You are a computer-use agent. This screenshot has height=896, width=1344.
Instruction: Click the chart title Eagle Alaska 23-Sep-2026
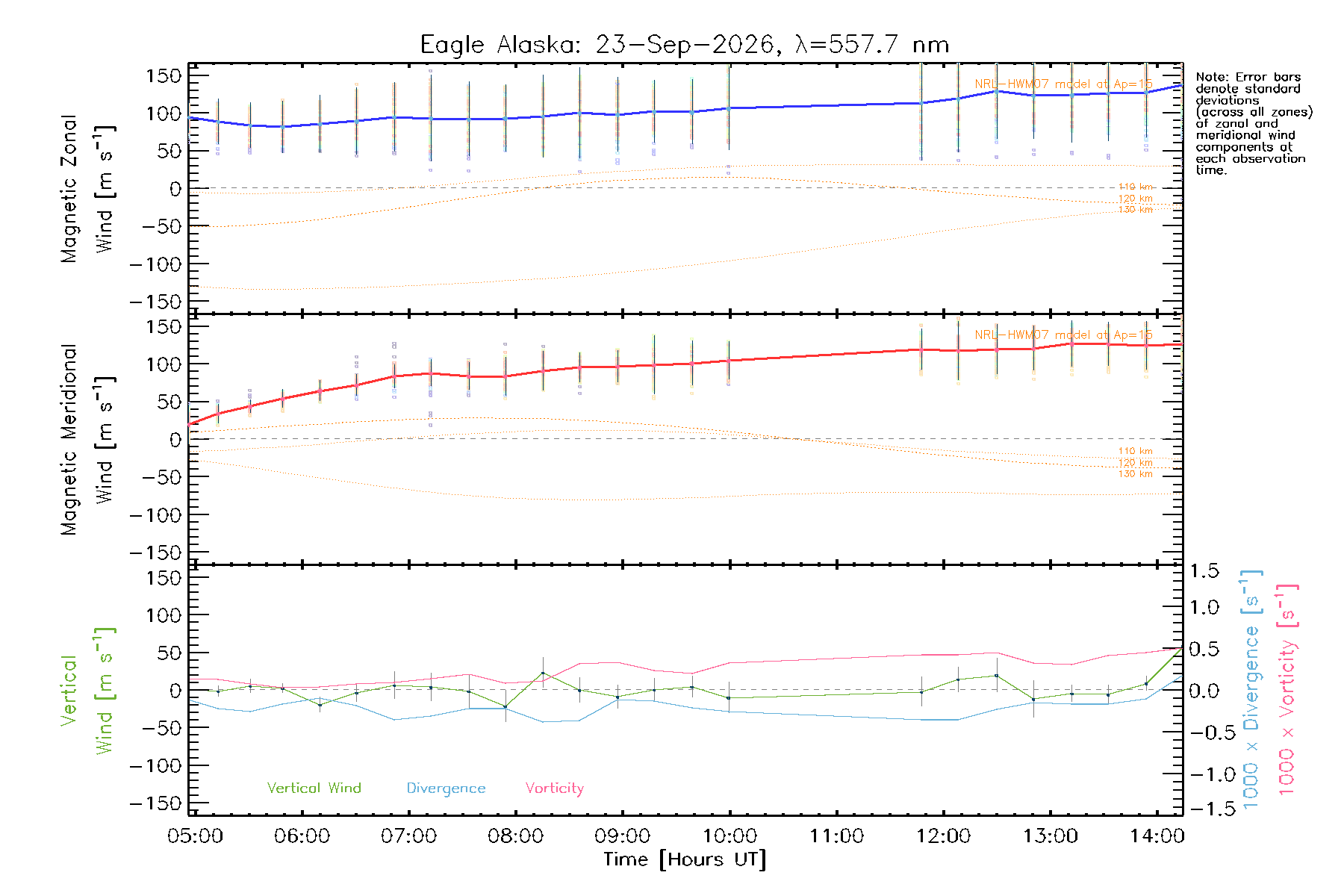click(685, 45)
